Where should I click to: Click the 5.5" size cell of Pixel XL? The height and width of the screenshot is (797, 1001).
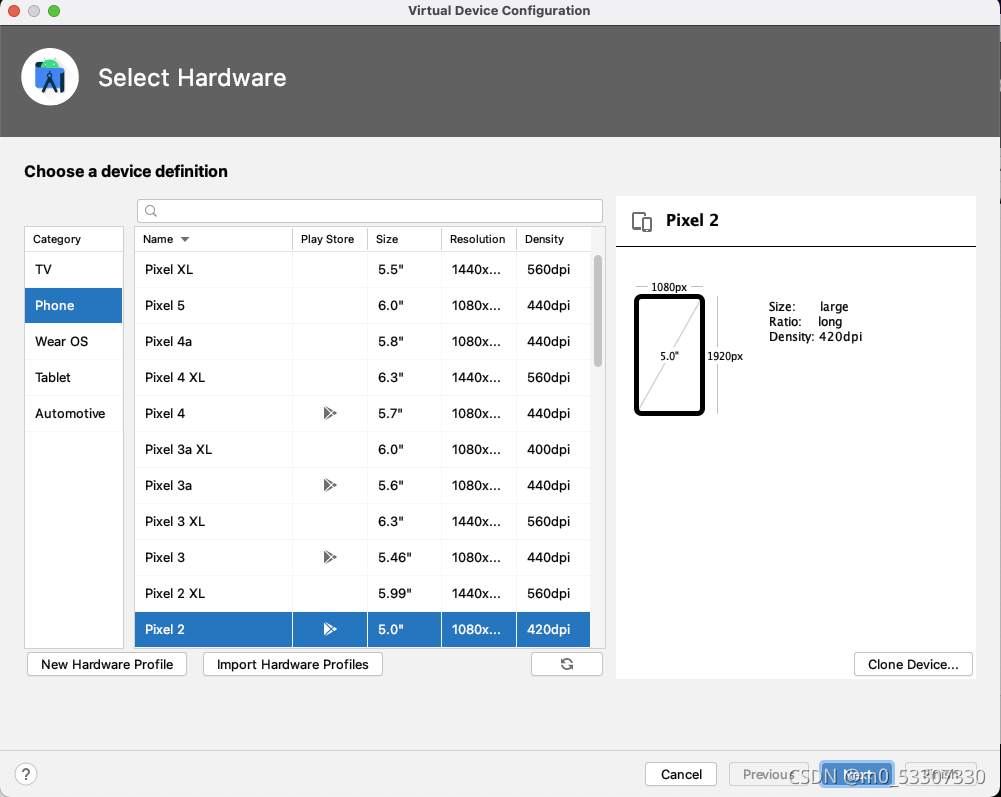[x=404, y=269]
